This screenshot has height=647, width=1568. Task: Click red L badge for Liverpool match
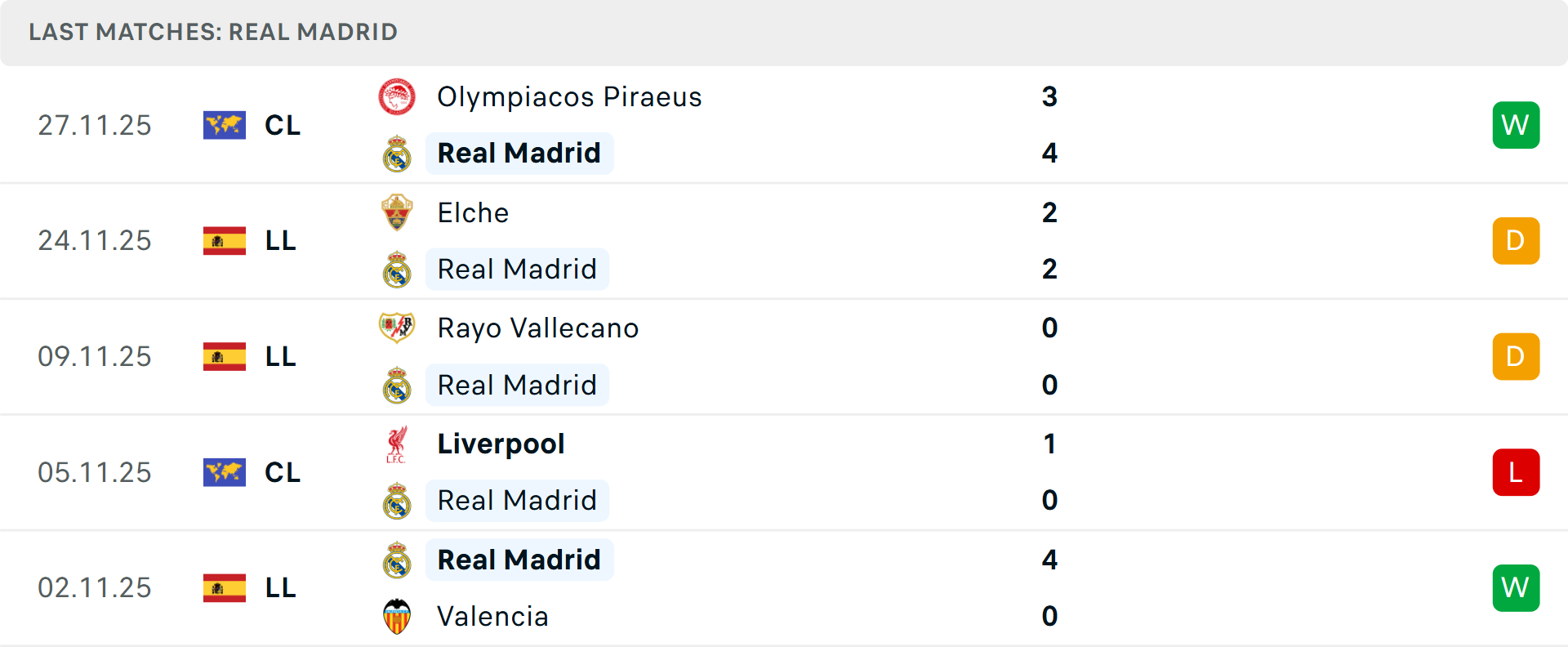(1516, 472)
